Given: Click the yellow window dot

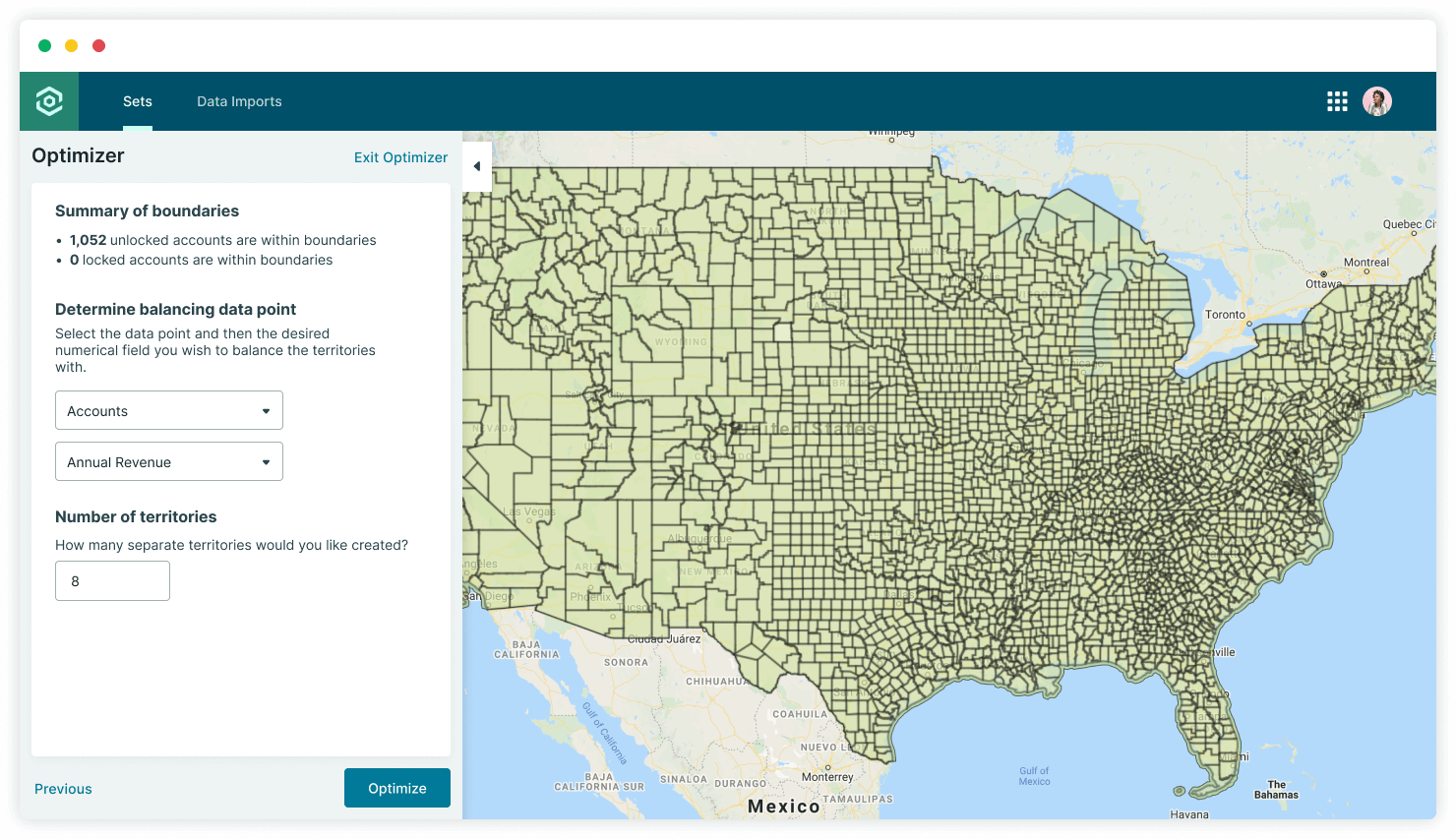Looking at the screenshot, I should tap(71, 45).
